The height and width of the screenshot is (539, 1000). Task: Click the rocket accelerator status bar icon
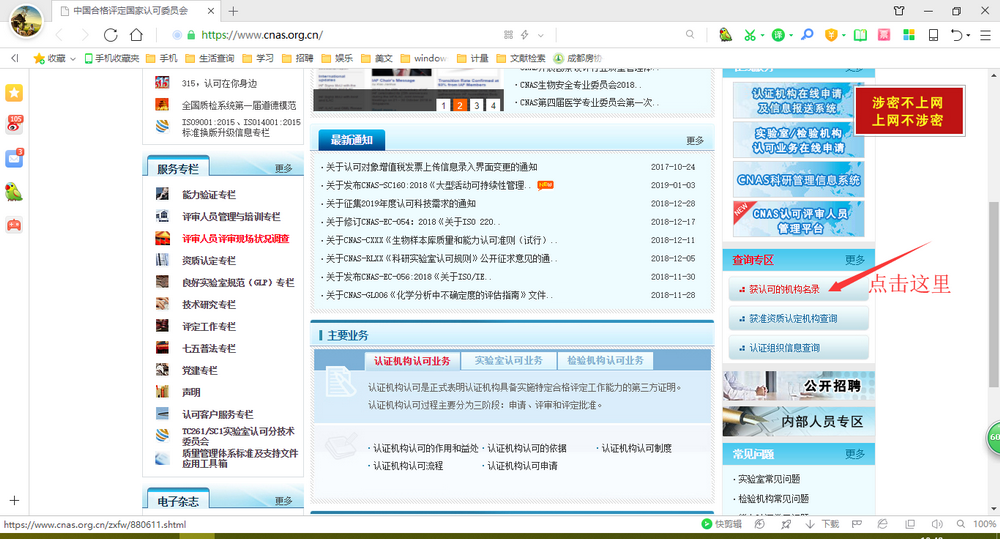pyautogui.click(x=786, y=524)
